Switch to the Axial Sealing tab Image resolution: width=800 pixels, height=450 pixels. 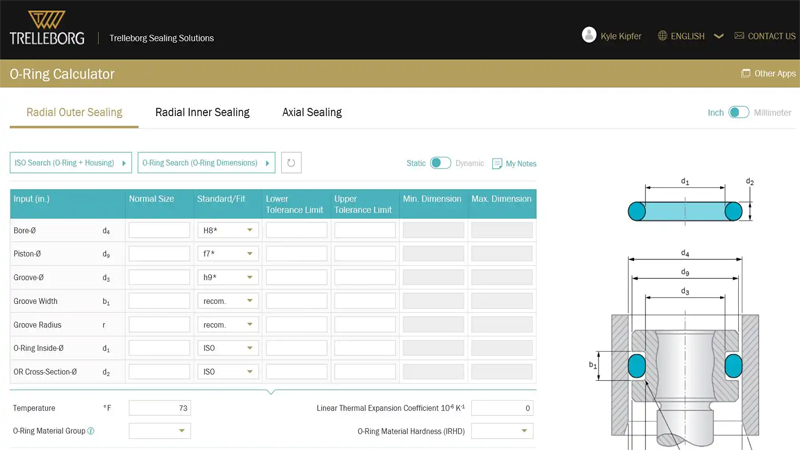point(312,113)
